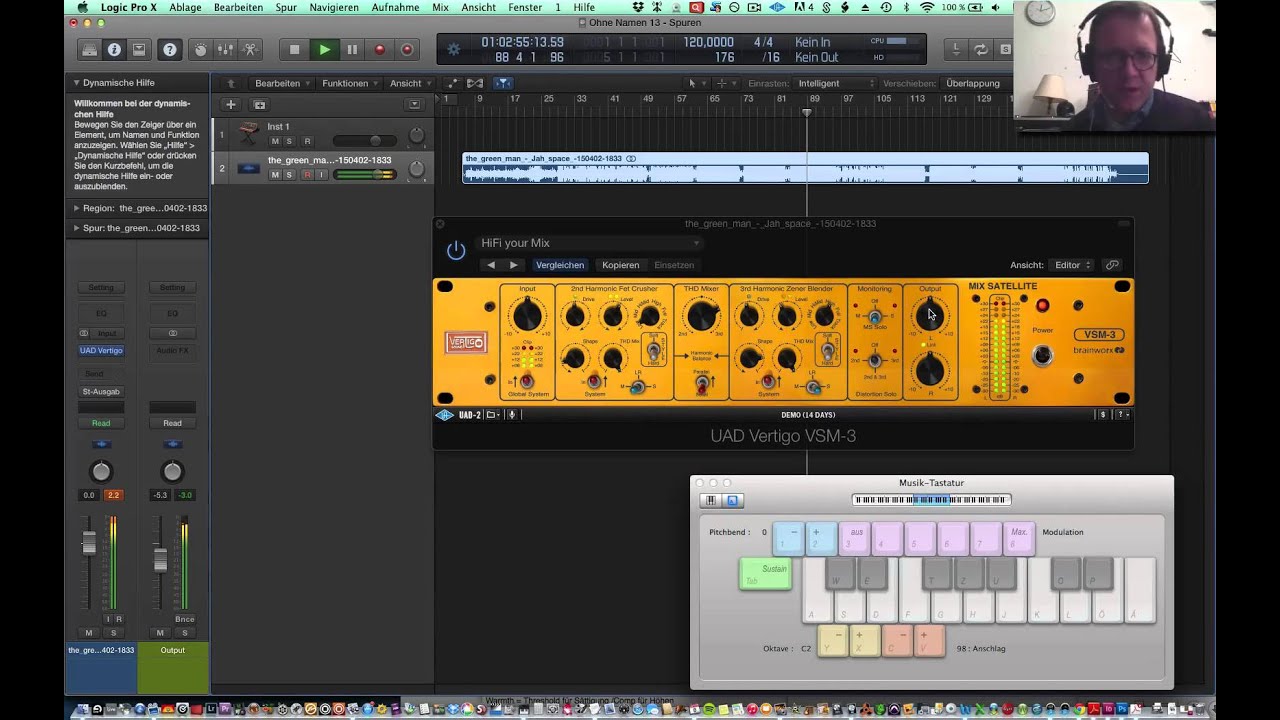The image size is (1280, 720).
Task: Click the Kopieren button in plugin
Action: (x=621, y=265)
